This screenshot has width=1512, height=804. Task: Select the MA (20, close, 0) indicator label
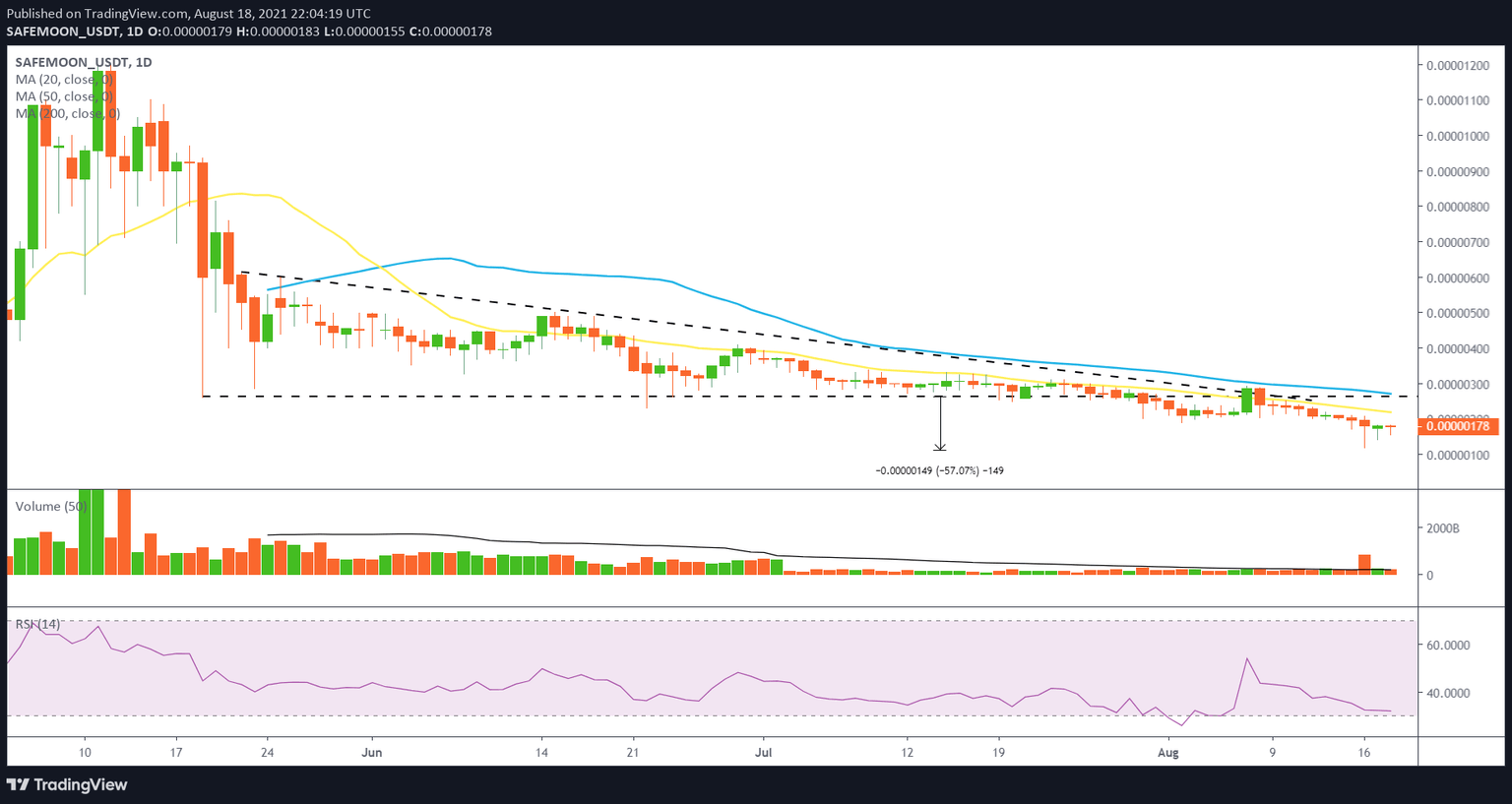click(x=64, y=79)
